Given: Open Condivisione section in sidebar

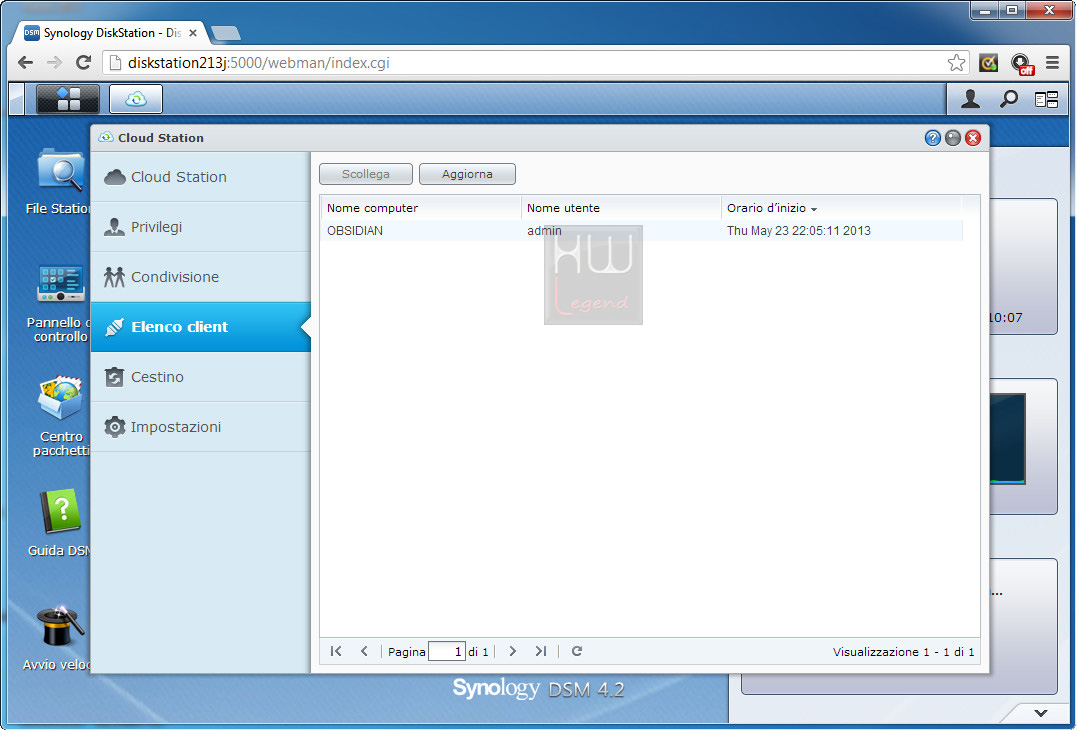Looking at the screenshot, I should click(201, 277).
